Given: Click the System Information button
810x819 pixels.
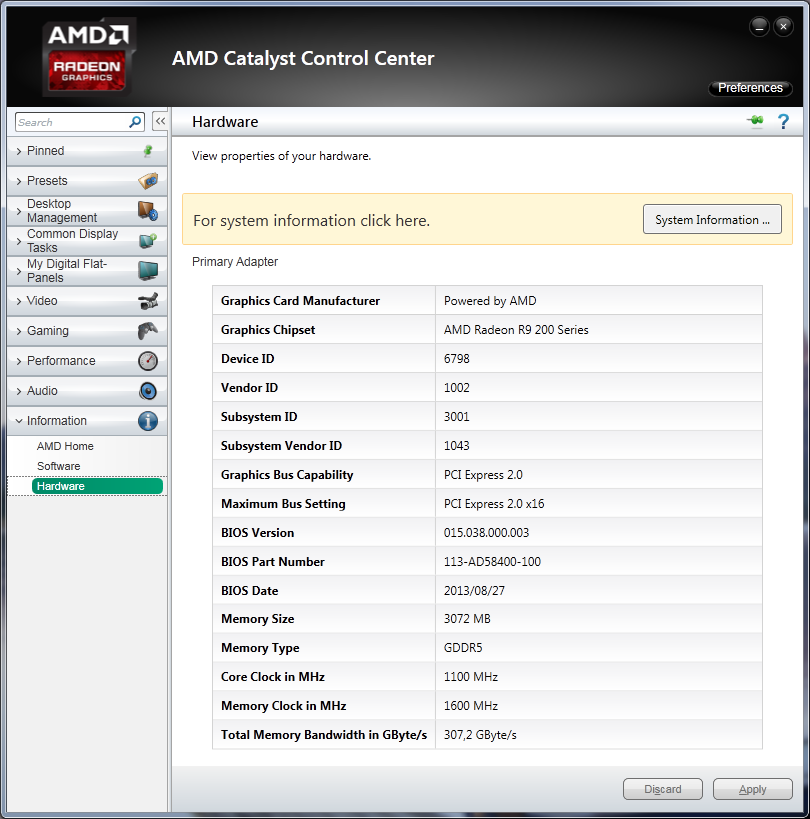Looking at the screenshot, I should pyautogui.click(x=712, y=219).
